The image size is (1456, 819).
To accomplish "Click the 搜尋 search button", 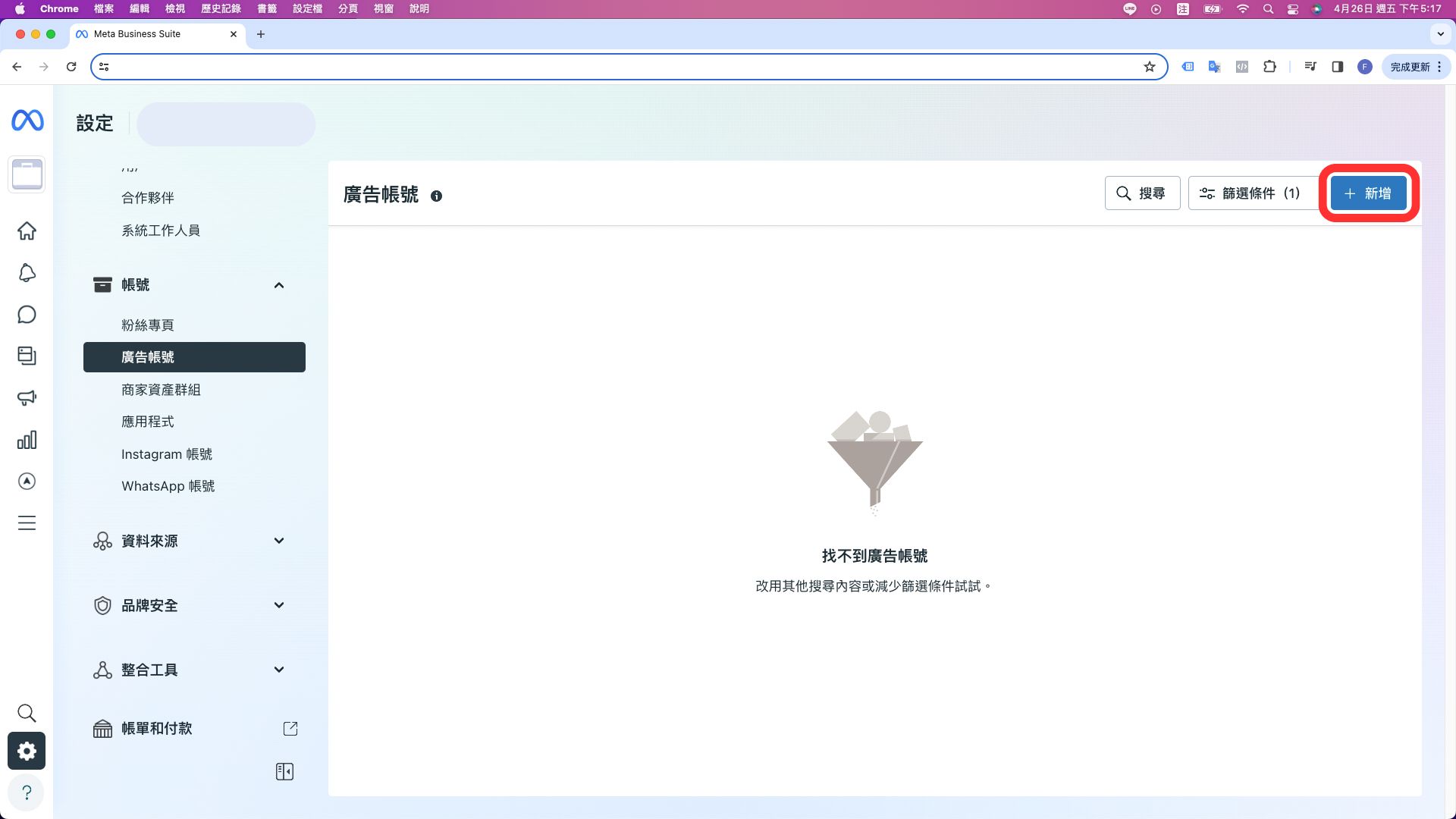I will [x=1142, y=193].
